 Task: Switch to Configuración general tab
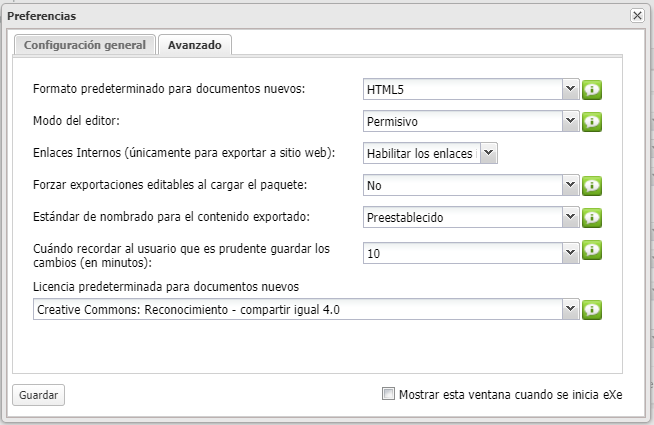[x=85, y=45]
